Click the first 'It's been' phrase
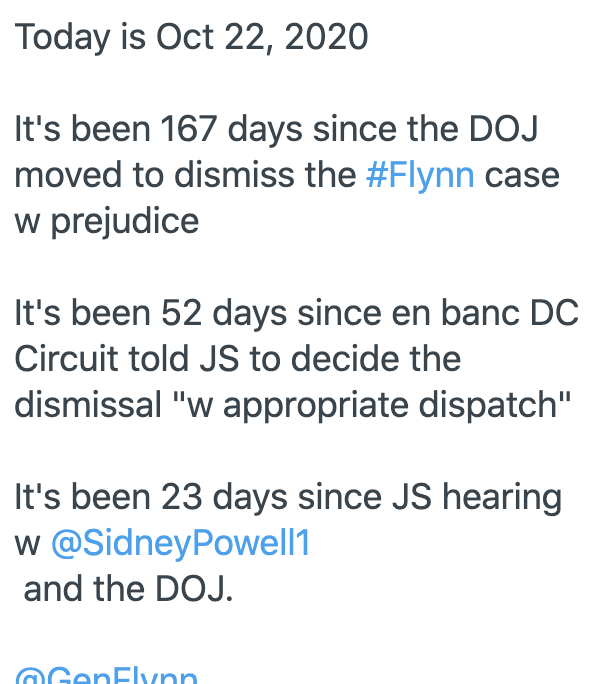 click(x=82, y=129)
